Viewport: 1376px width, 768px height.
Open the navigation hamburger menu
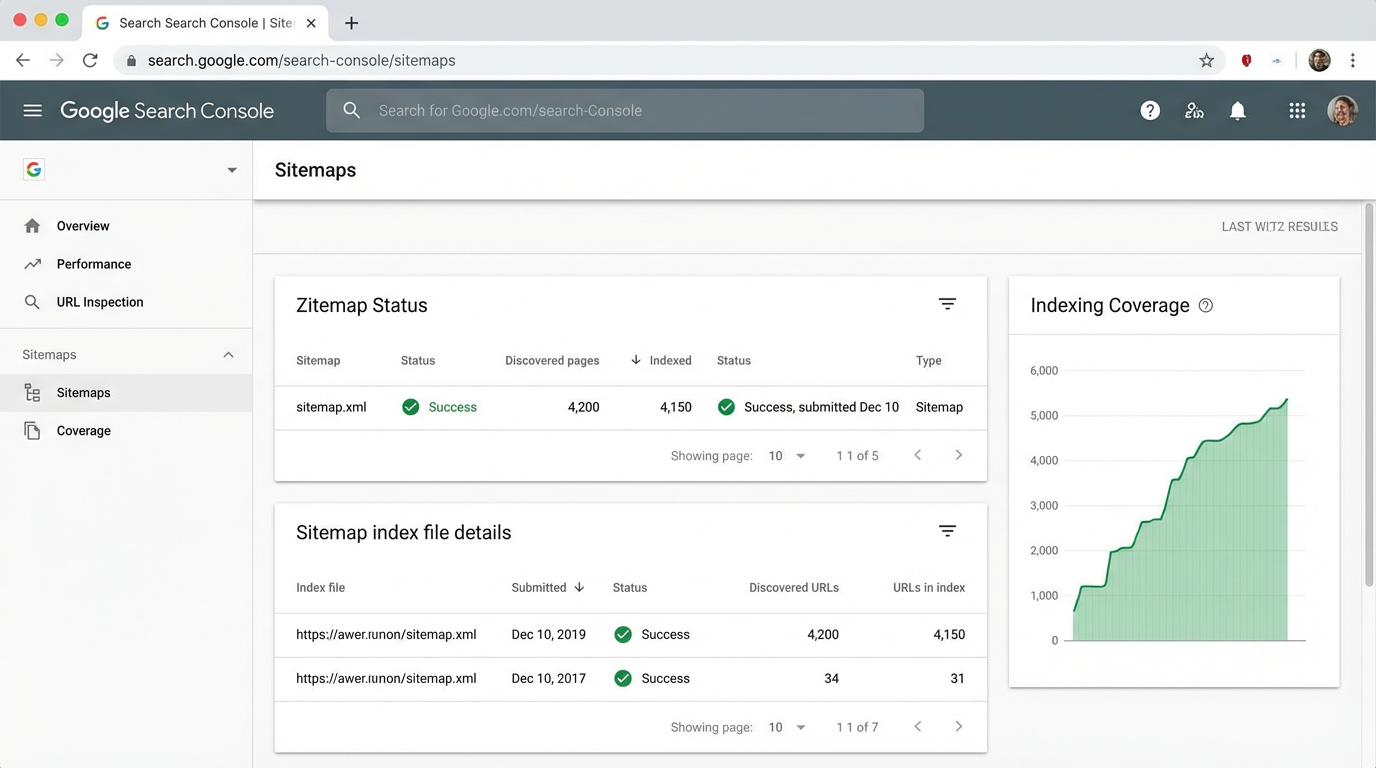click(32, 110)
